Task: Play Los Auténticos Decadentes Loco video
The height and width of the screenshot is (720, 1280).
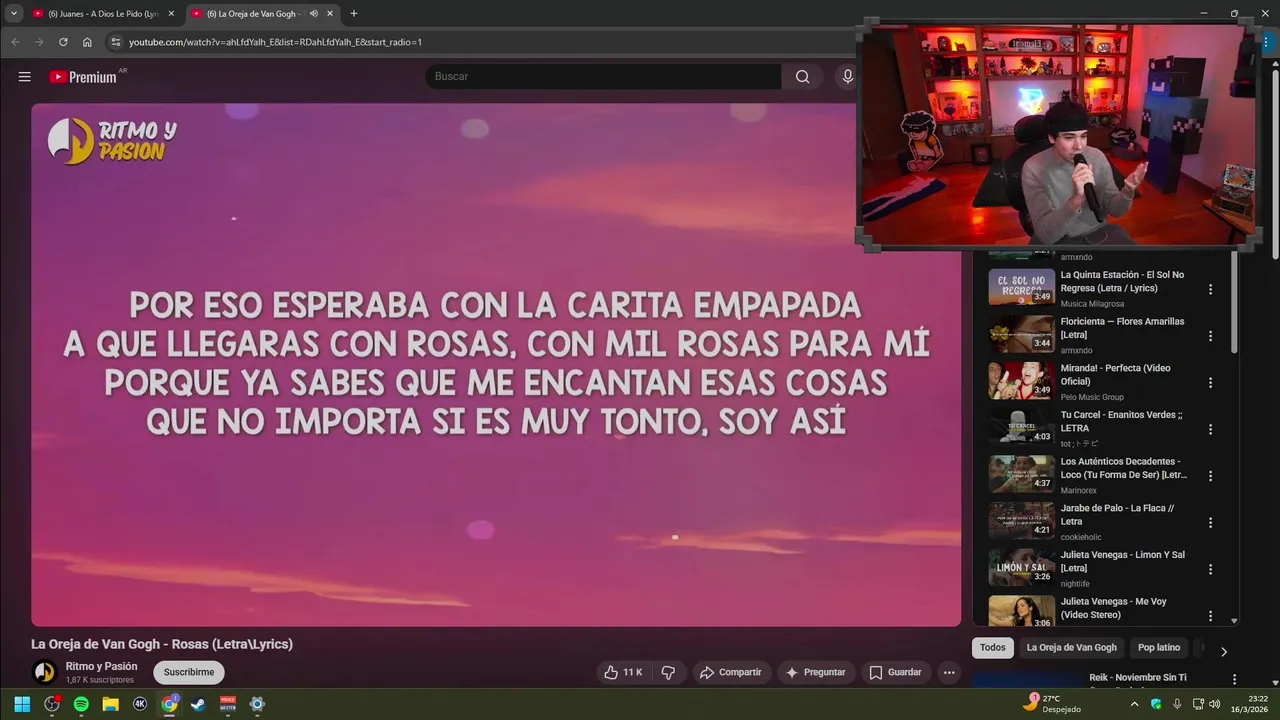Action: pos(1123,468)
